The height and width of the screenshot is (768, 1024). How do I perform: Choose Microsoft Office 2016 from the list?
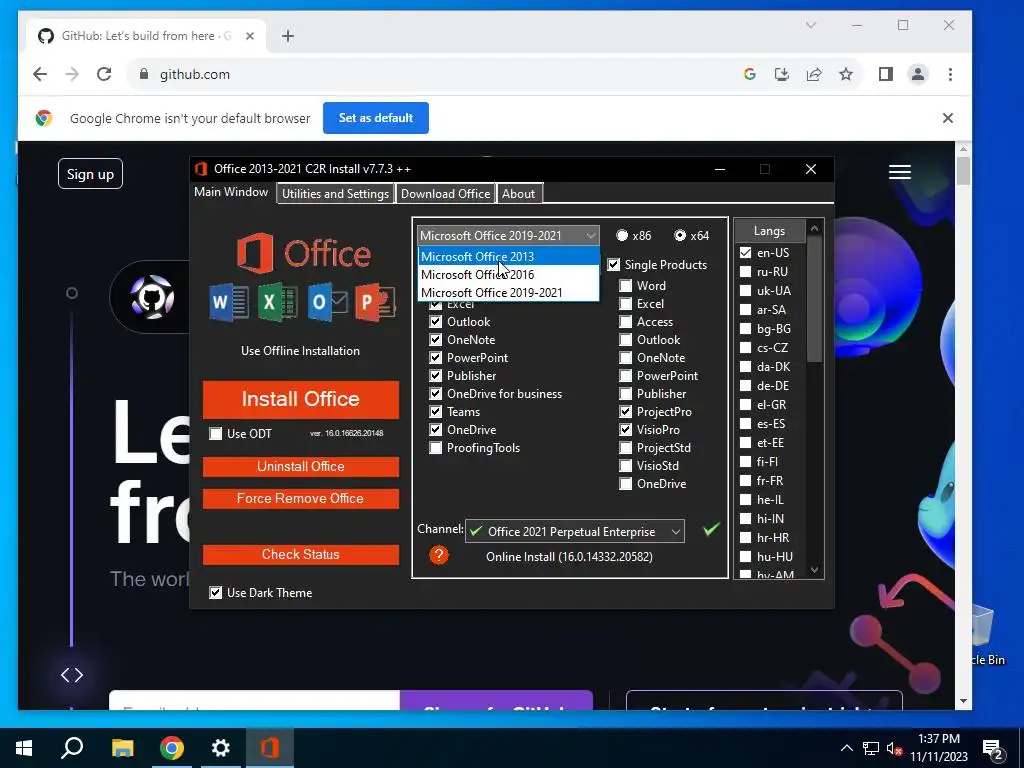coord(508,275)
